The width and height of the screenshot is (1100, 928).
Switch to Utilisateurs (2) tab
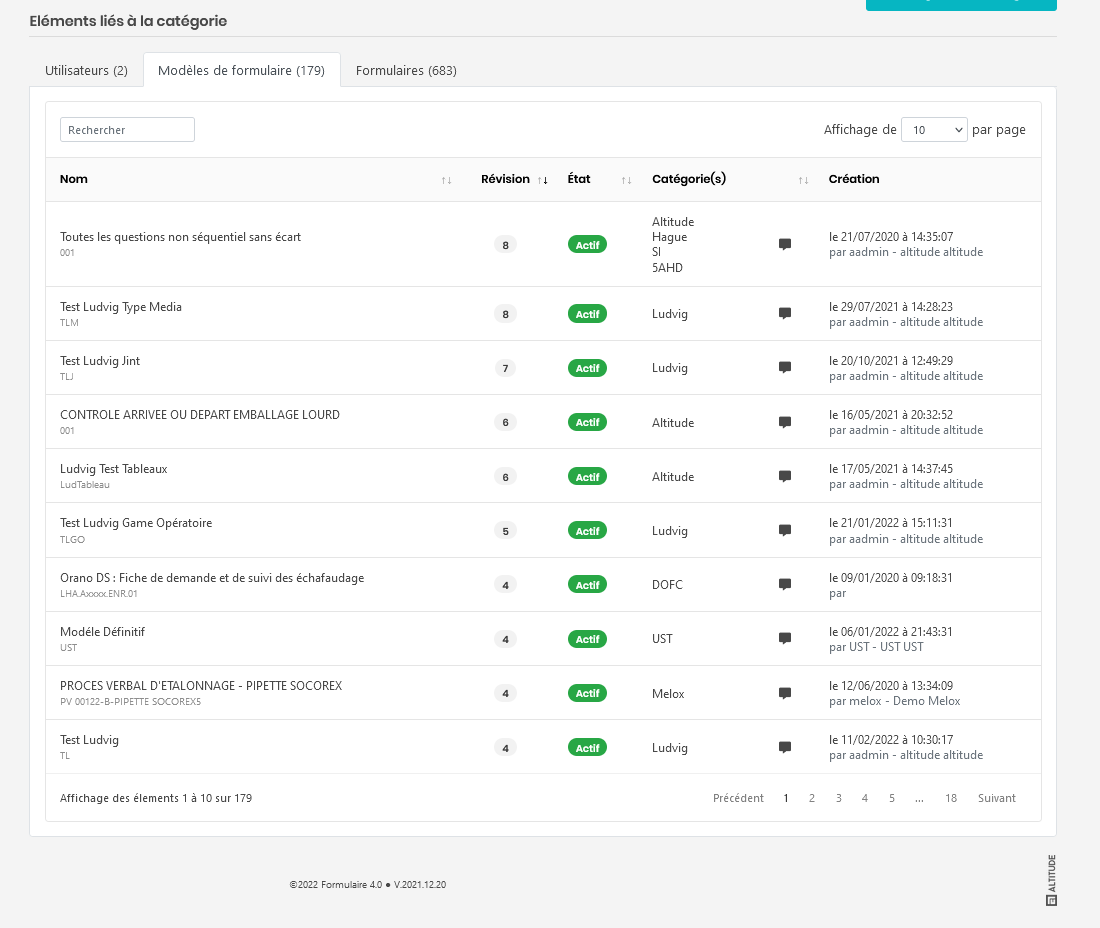coord(86,71)
